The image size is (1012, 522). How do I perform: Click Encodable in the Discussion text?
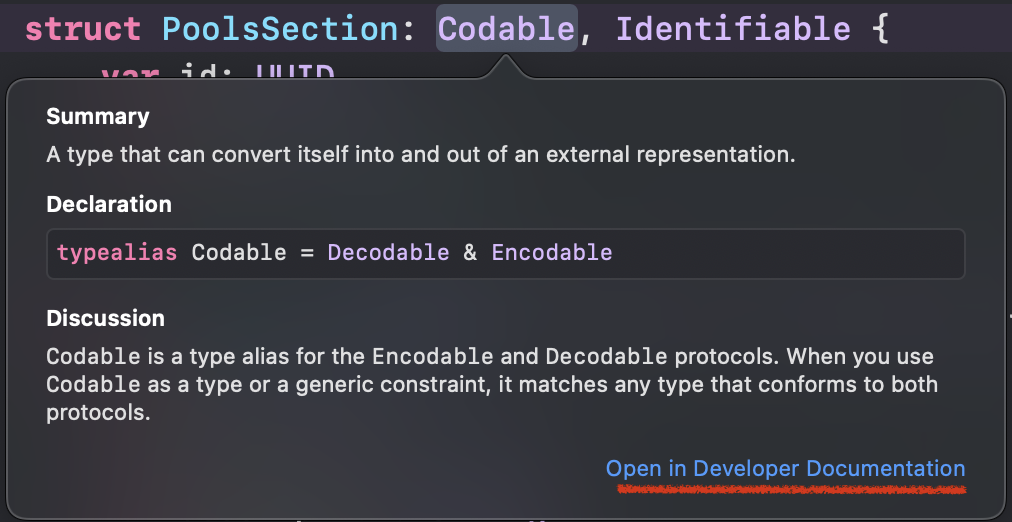(432, 357)
